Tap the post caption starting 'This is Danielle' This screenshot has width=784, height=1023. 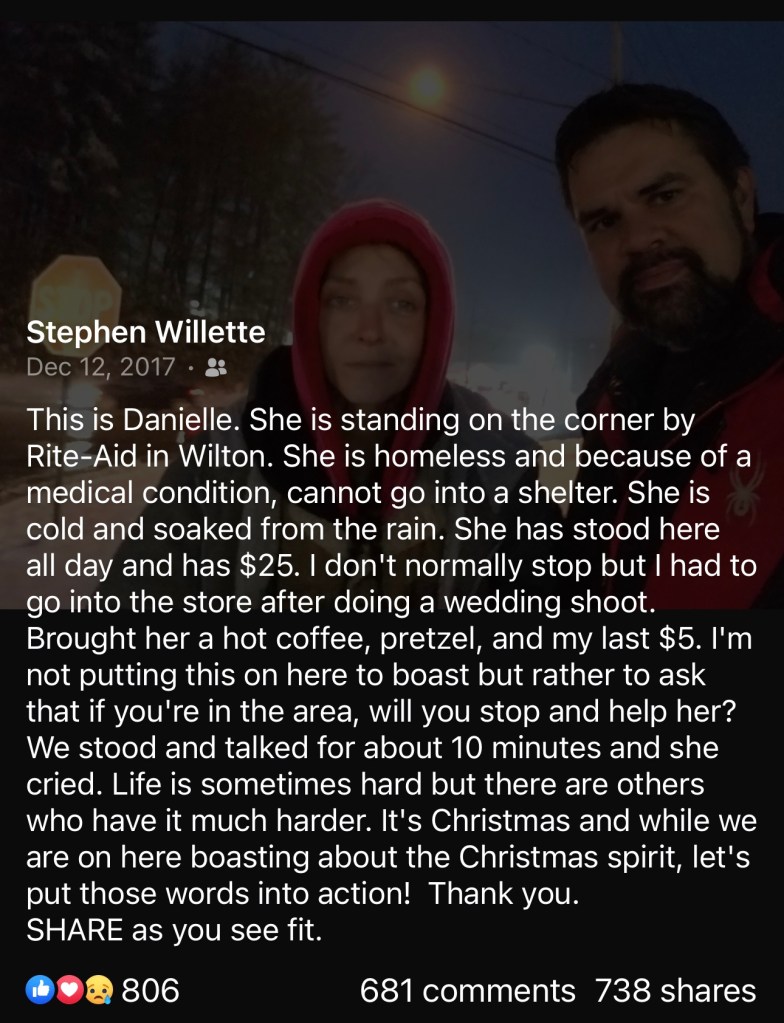pos(391,675)
